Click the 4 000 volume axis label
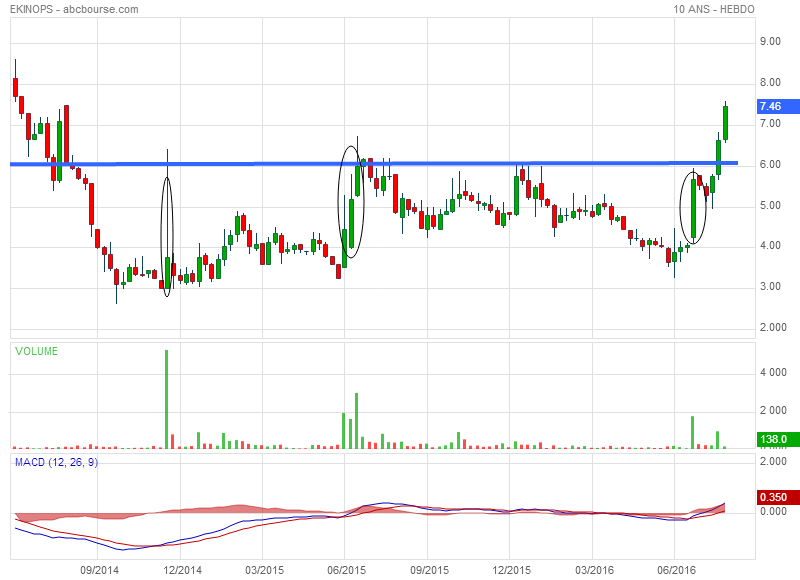This screenshot has width=800, height=580. [773, 372]
